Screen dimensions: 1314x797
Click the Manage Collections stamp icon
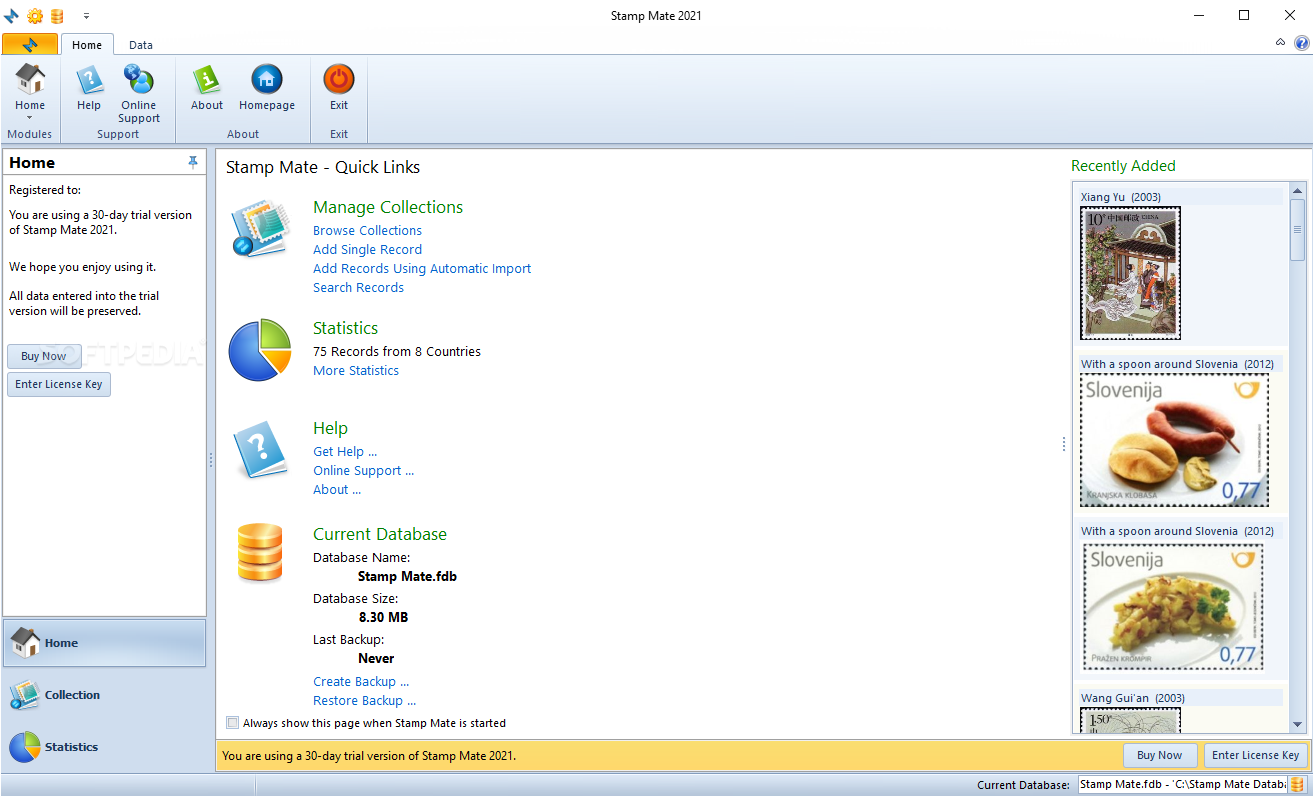260,228
